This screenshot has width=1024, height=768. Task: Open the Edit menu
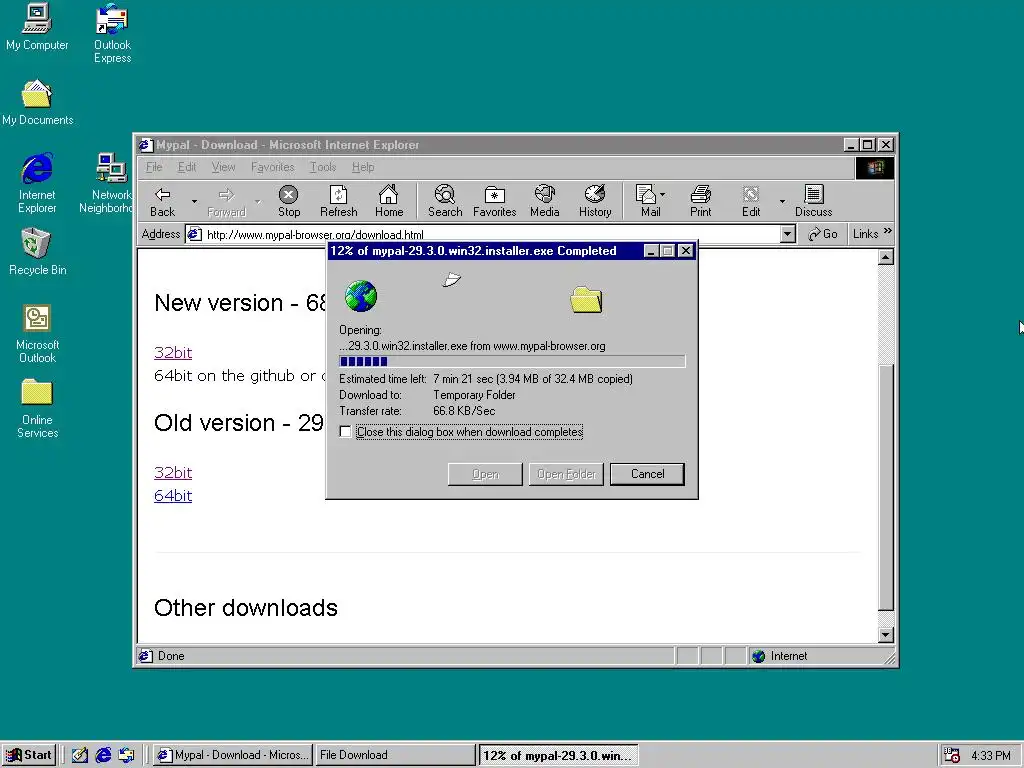187,167
